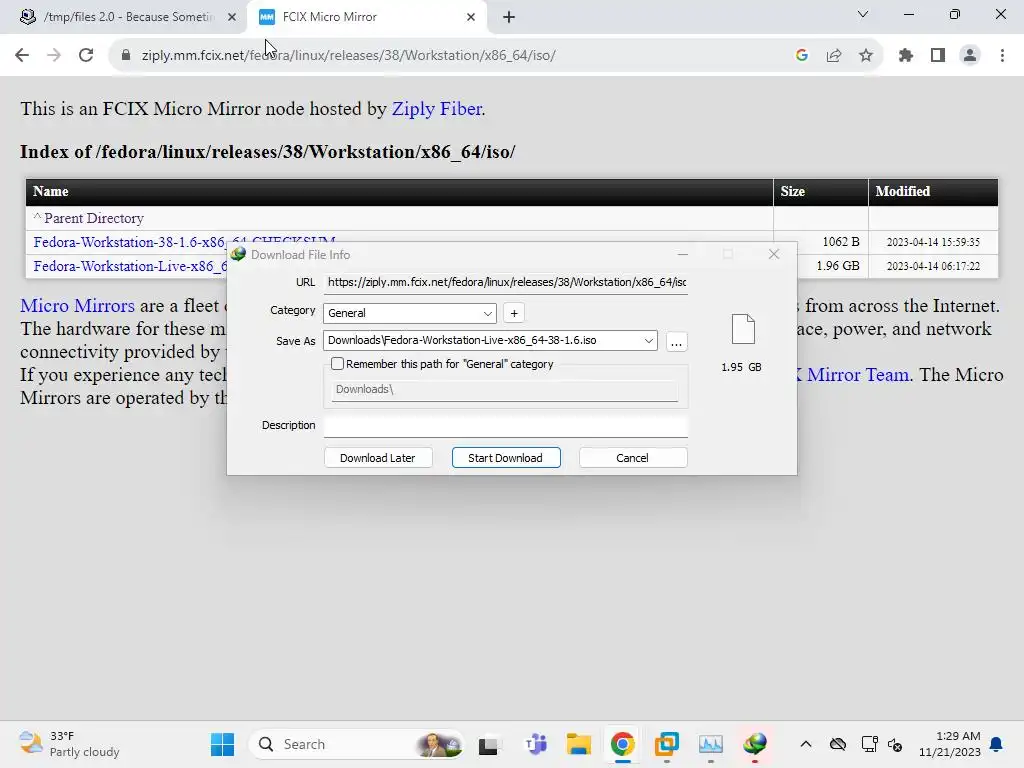Click the cloud sync tray icon

(838, 744)
